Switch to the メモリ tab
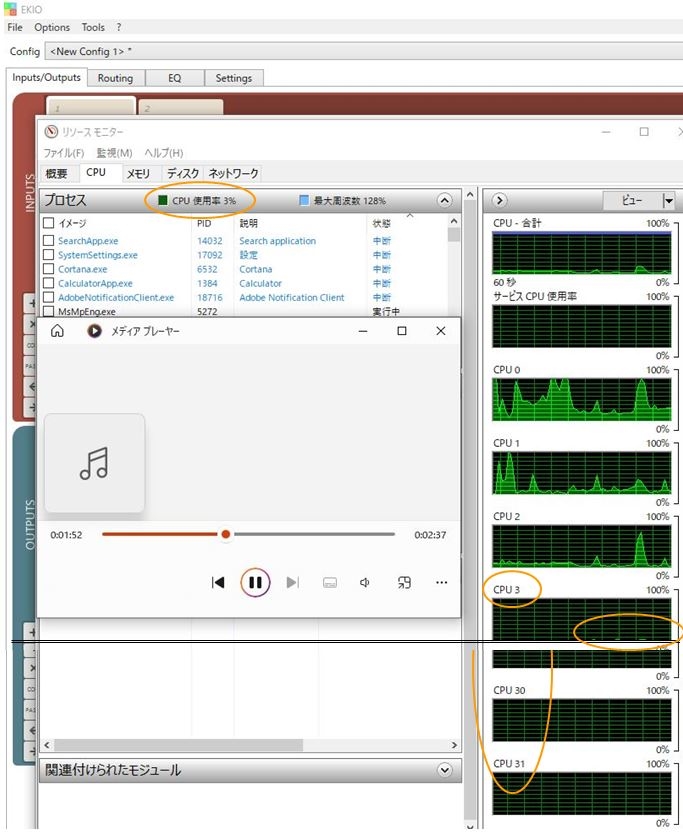 point(138,174)
